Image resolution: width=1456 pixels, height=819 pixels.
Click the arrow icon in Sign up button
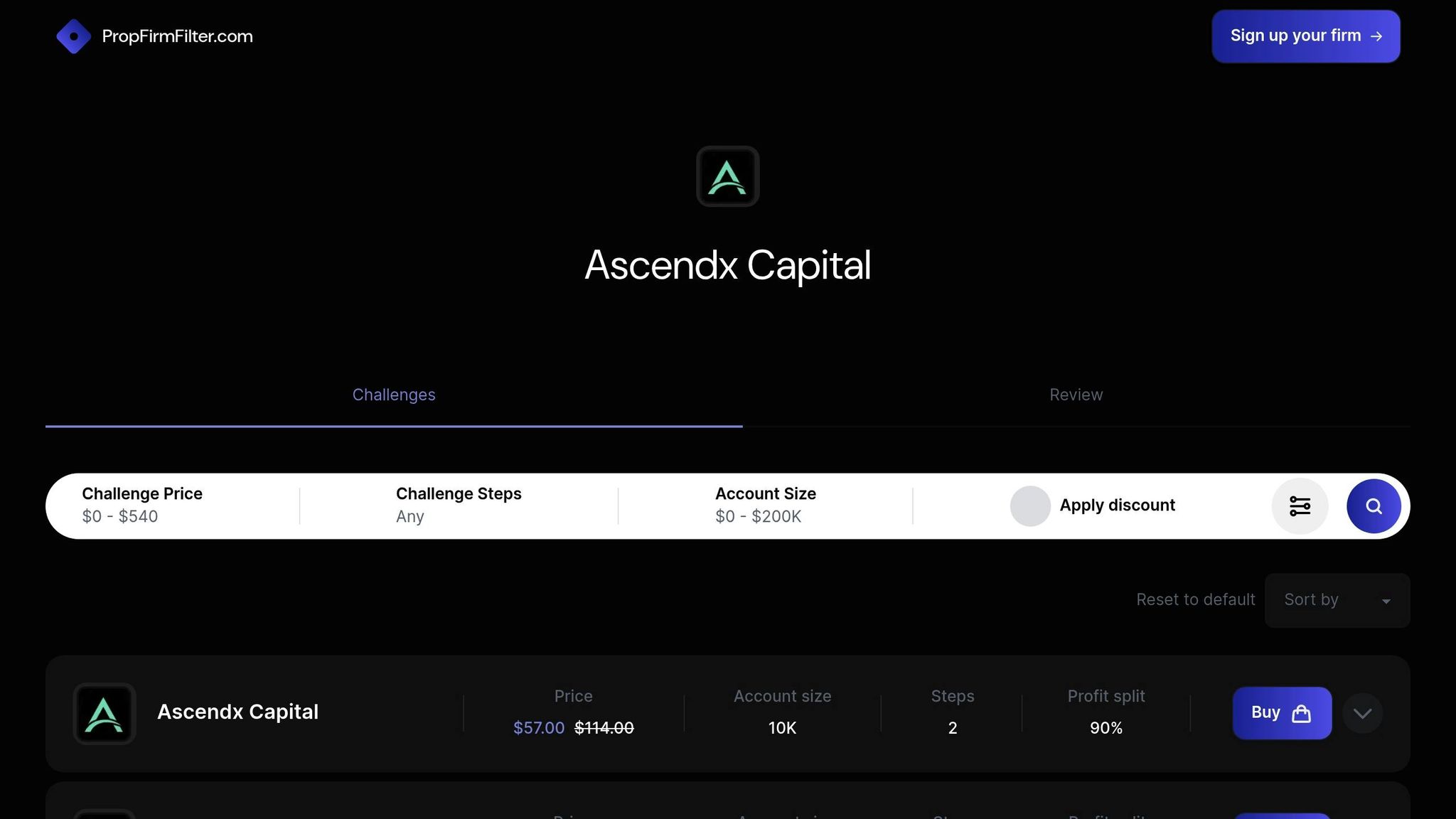coord(1378,36)
